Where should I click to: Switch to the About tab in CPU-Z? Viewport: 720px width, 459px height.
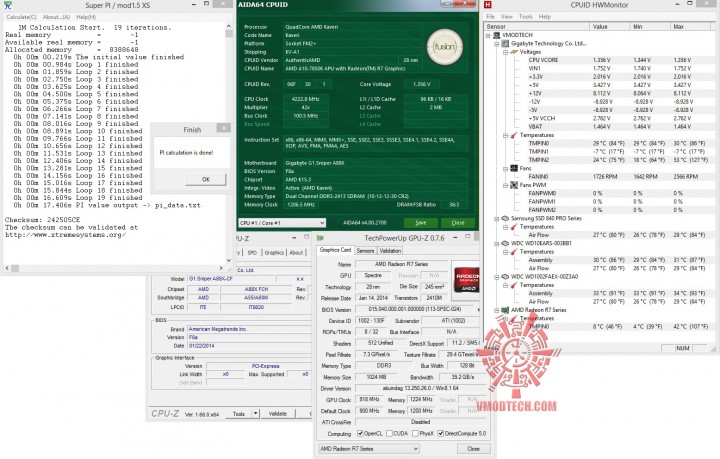tap(296, 252)
